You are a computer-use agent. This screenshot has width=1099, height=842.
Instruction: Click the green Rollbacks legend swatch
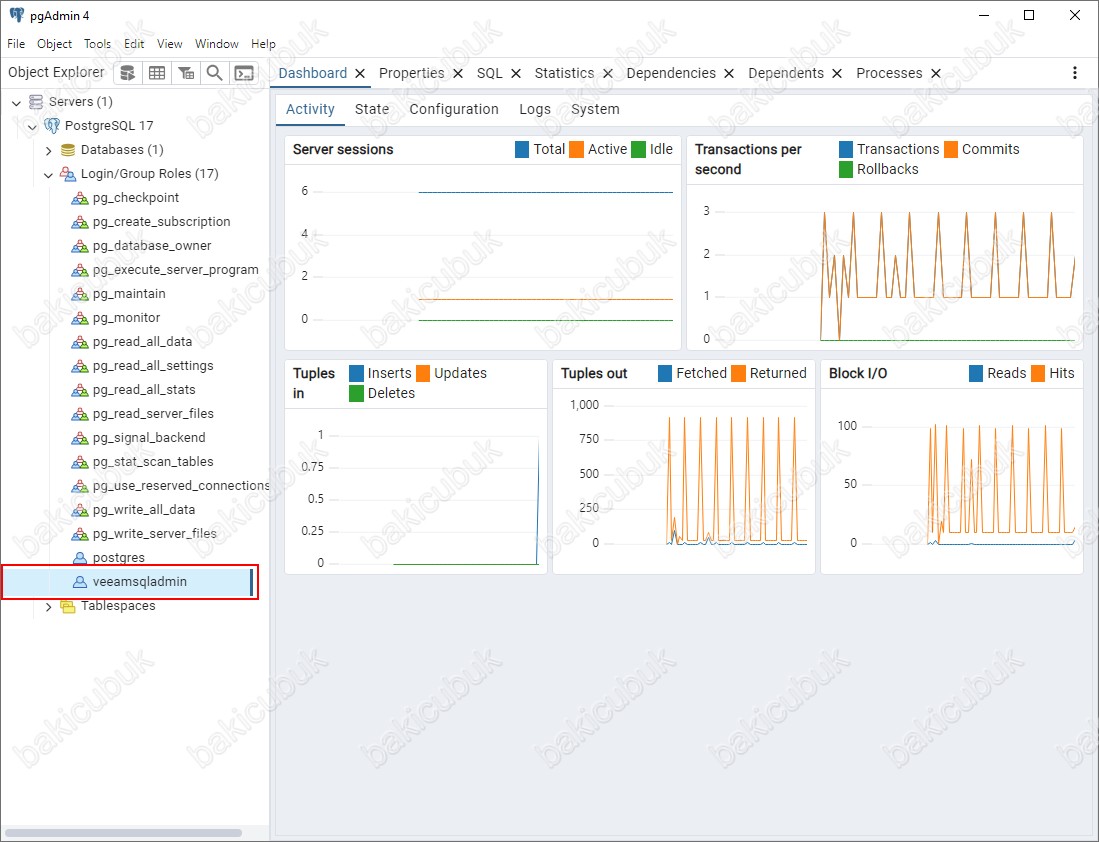[x=846, y=170]
